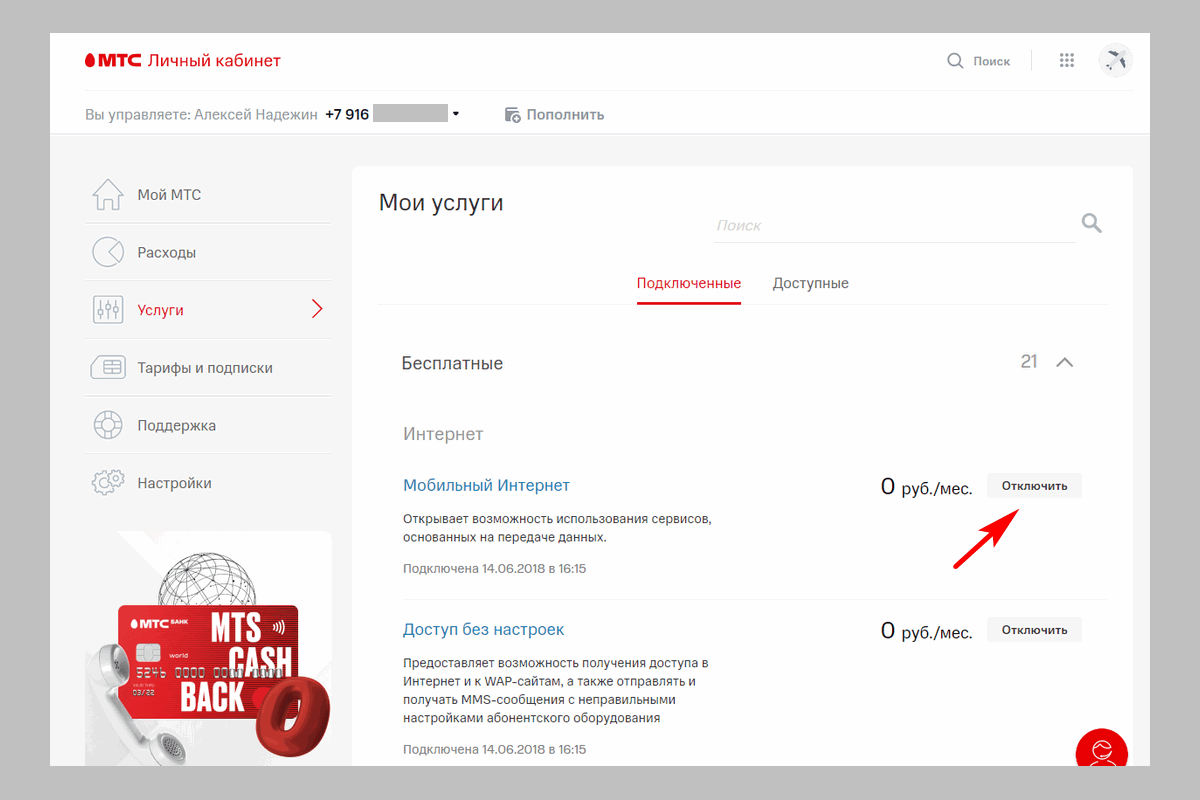
Task: Open phone number account dropdown arrow
Action: 456,114
